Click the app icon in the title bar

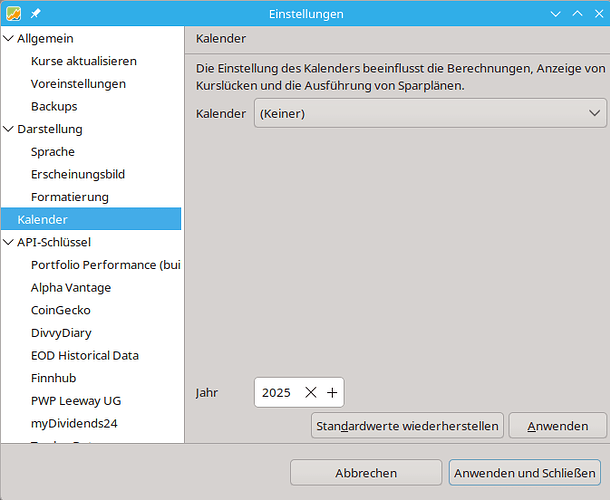coord(13,14)
